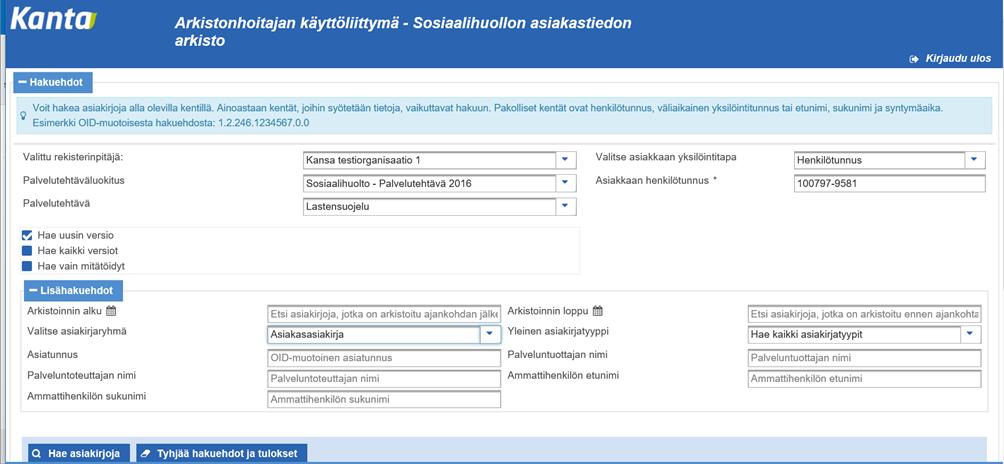Click the Ammattihenkilön etunimi field
Viewport: 1004px width, 464px height.
coord(864,379)
